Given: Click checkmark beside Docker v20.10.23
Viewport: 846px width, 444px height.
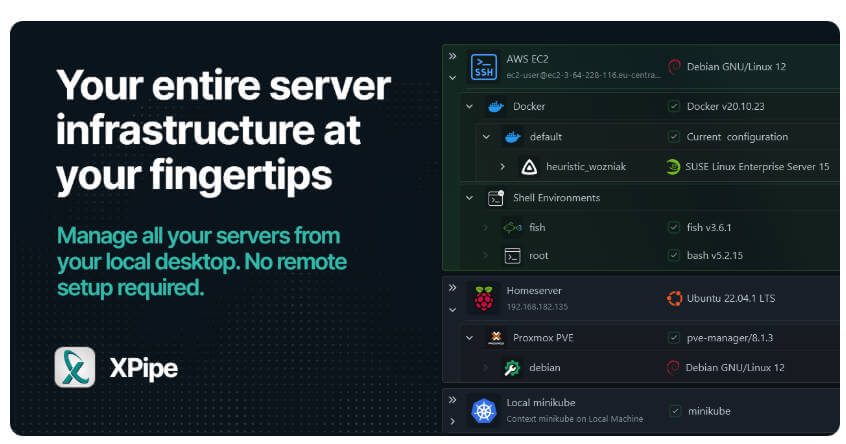Looking at the screenshot, I should coord(673,106).
